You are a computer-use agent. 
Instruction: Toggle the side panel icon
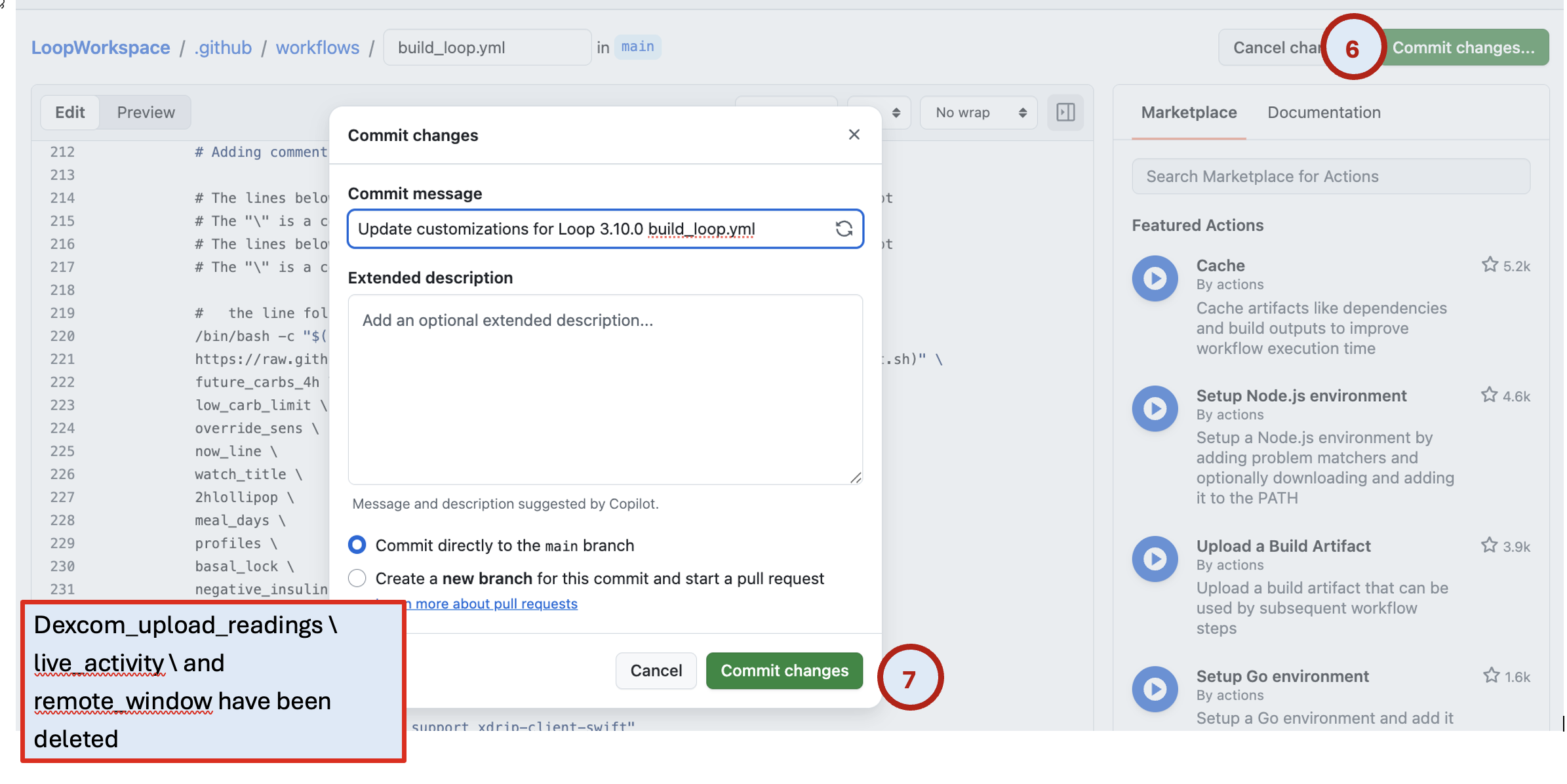(x=1065, y=112)
